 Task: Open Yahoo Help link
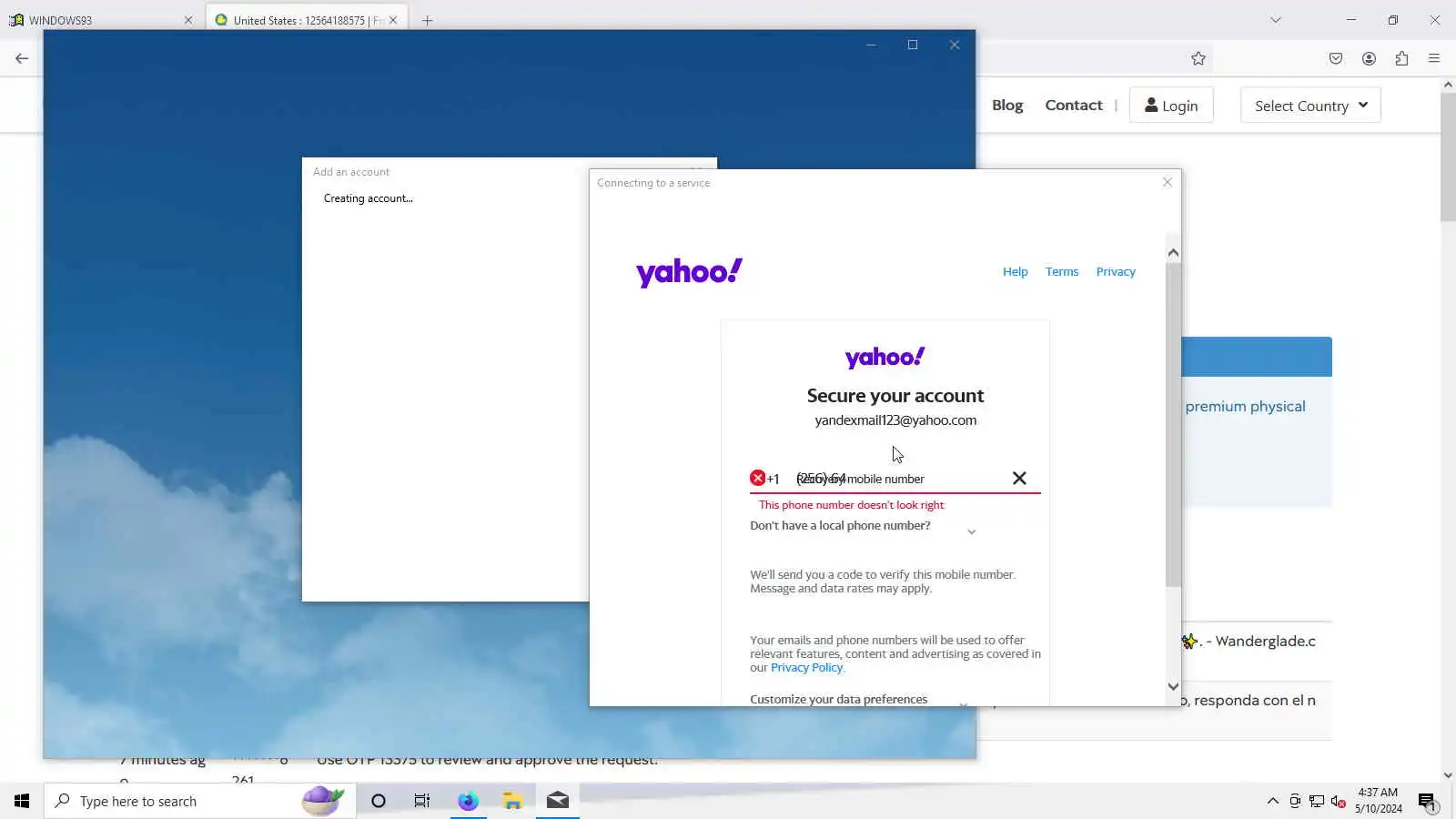(1015, 271)
